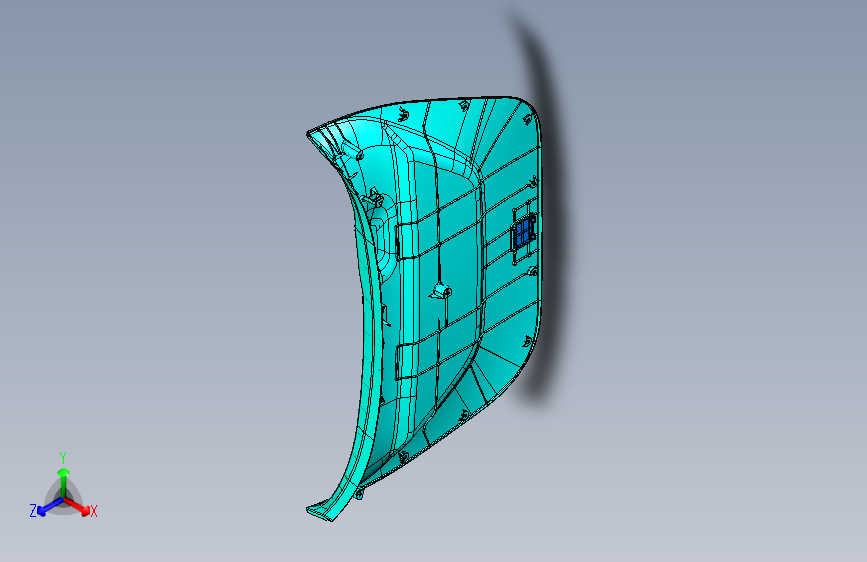
Task: Select the teal 3D panel model
Action: click(x=424, y=309)
